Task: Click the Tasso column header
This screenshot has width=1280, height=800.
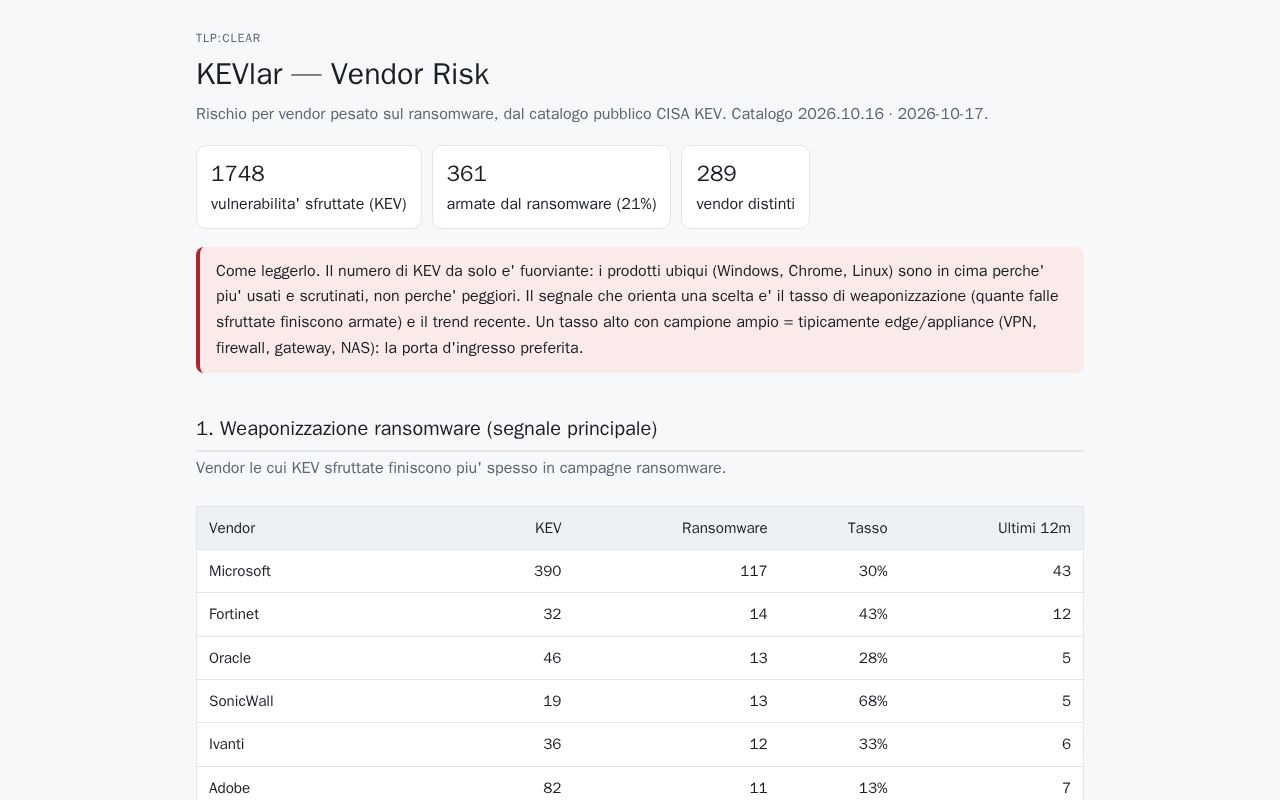Action: point(868,528)
